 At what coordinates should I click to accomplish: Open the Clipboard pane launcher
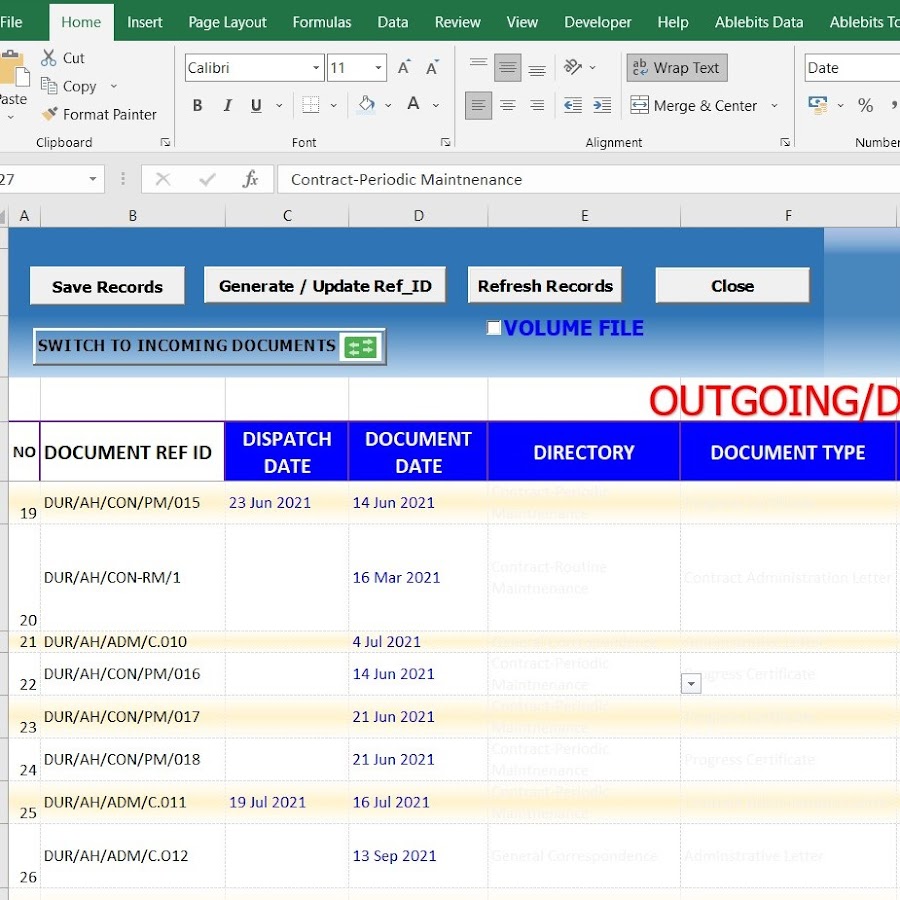(165, 142)
